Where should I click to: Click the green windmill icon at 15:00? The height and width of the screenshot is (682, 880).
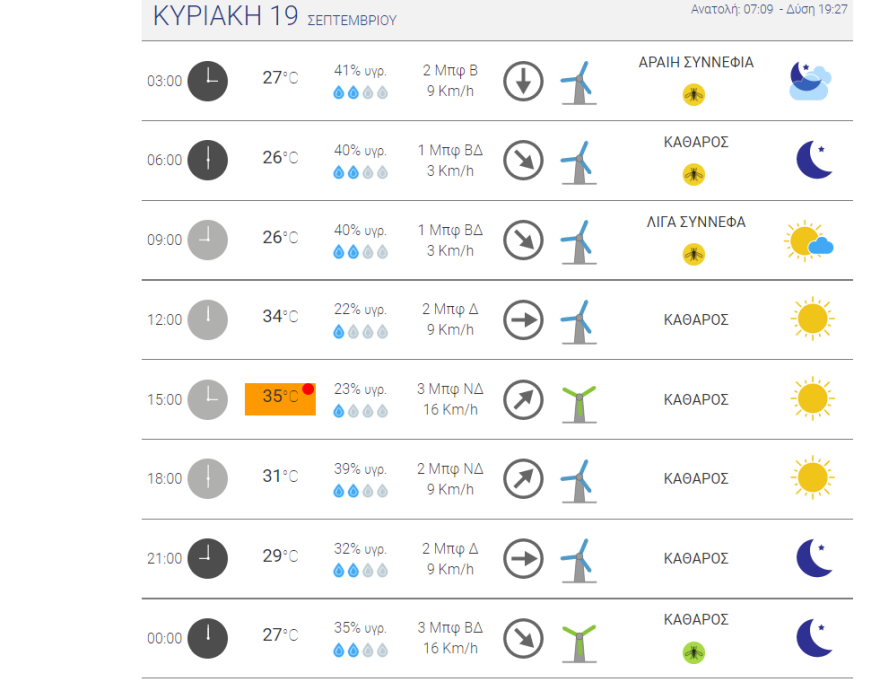coord(578,400)
